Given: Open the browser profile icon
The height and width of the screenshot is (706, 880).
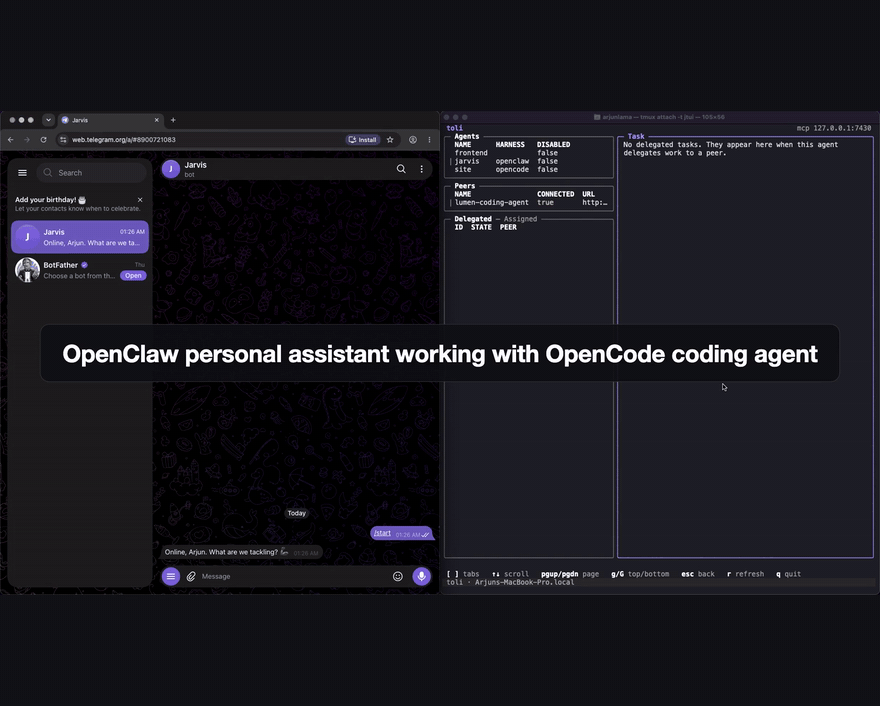Looking at the screenshot, I should tap(412, 140).
